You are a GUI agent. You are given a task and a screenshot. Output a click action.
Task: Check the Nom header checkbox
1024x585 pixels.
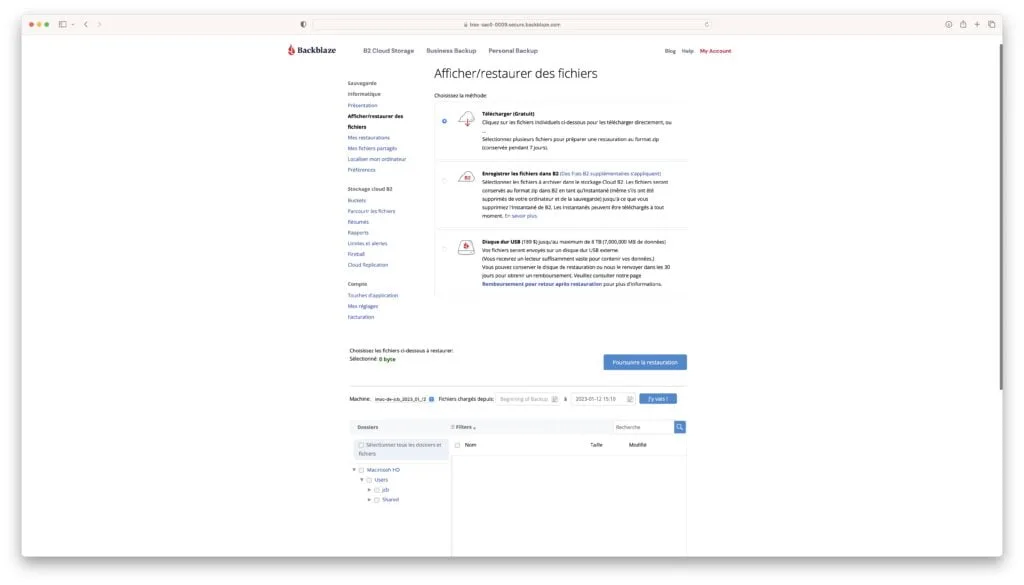click(x=457, y=445)
